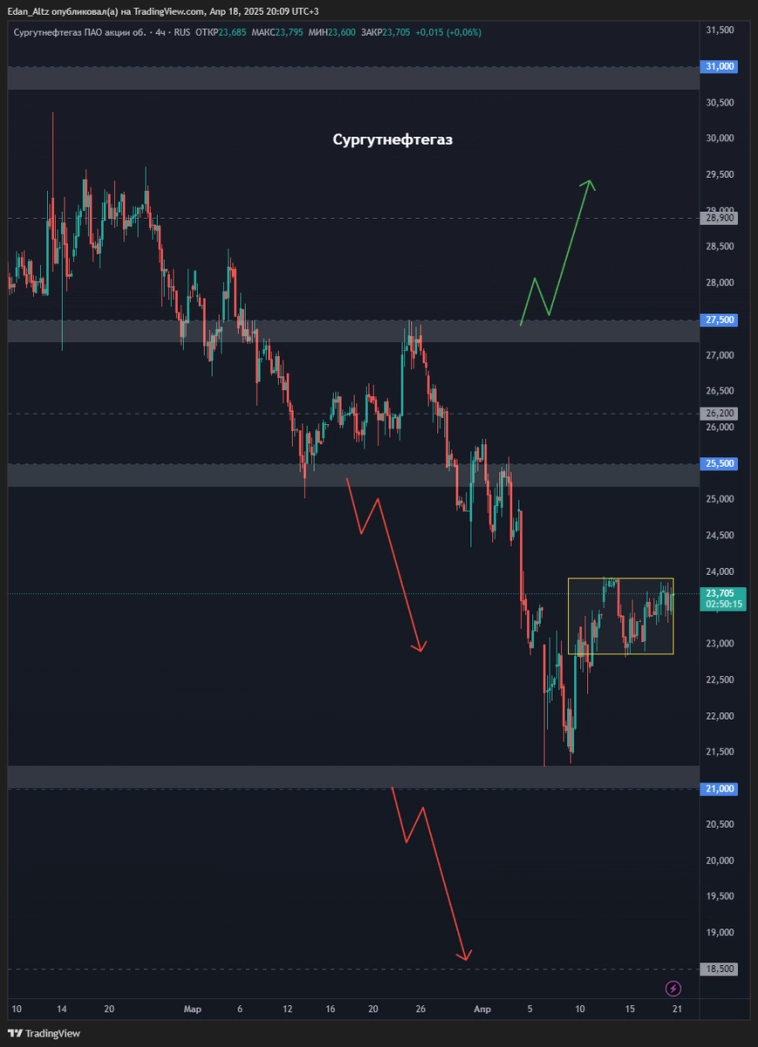Click the purple lightning bolt icon
The height and width of the screenshot is (1047, 758).
673,989
